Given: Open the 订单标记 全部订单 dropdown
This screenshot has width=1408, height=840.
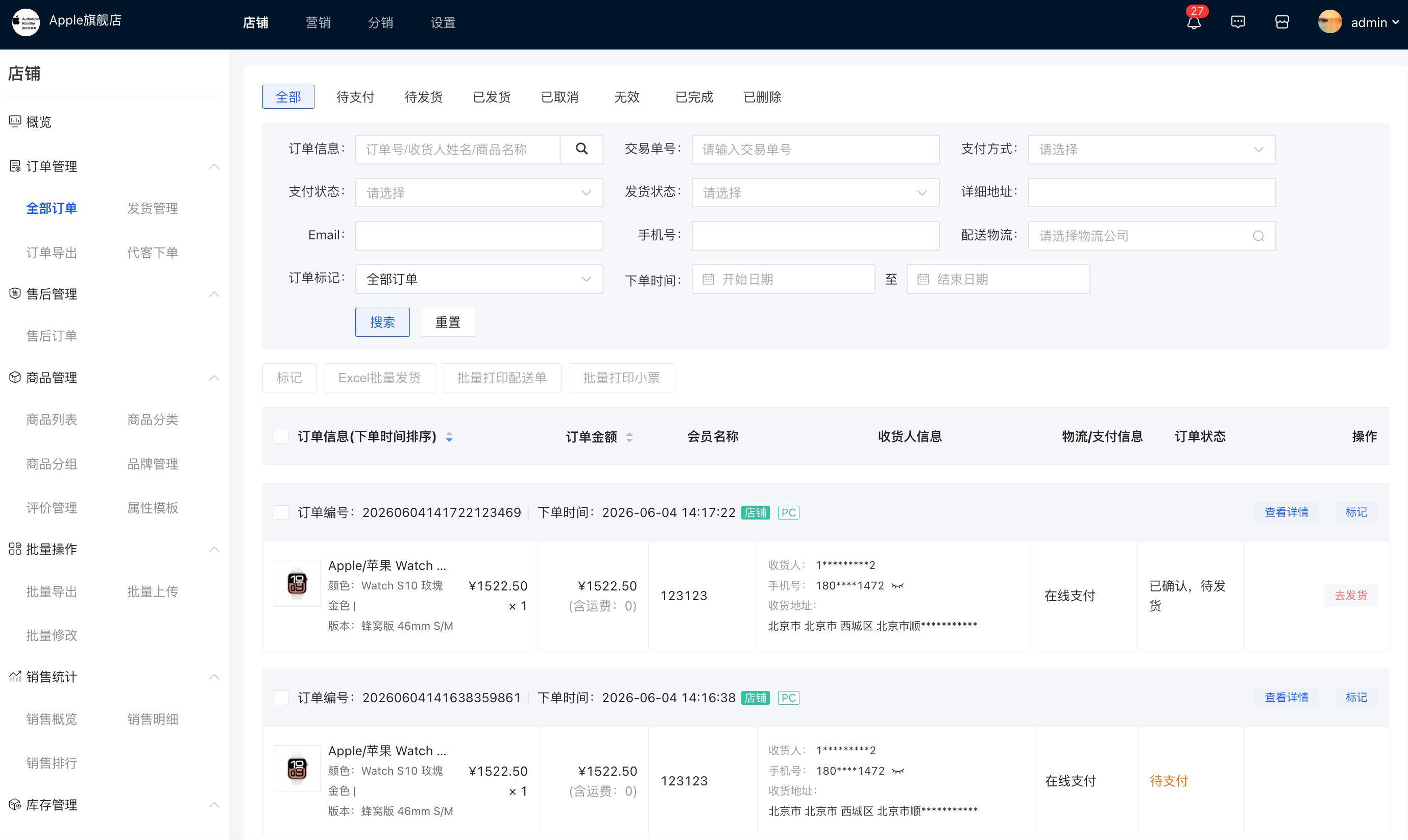Looking at the screenshot, I should coord(479,279).
